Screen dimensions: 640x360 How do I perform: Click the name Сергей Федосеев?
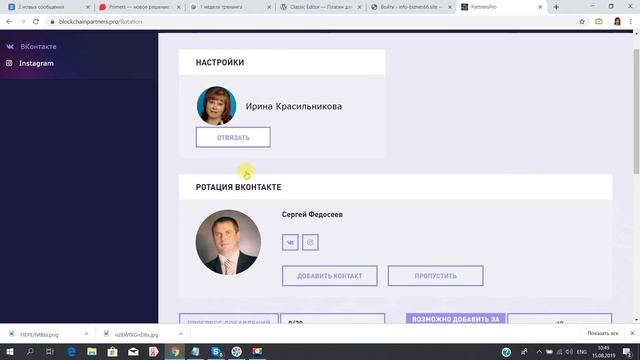[x=312, y=214]
